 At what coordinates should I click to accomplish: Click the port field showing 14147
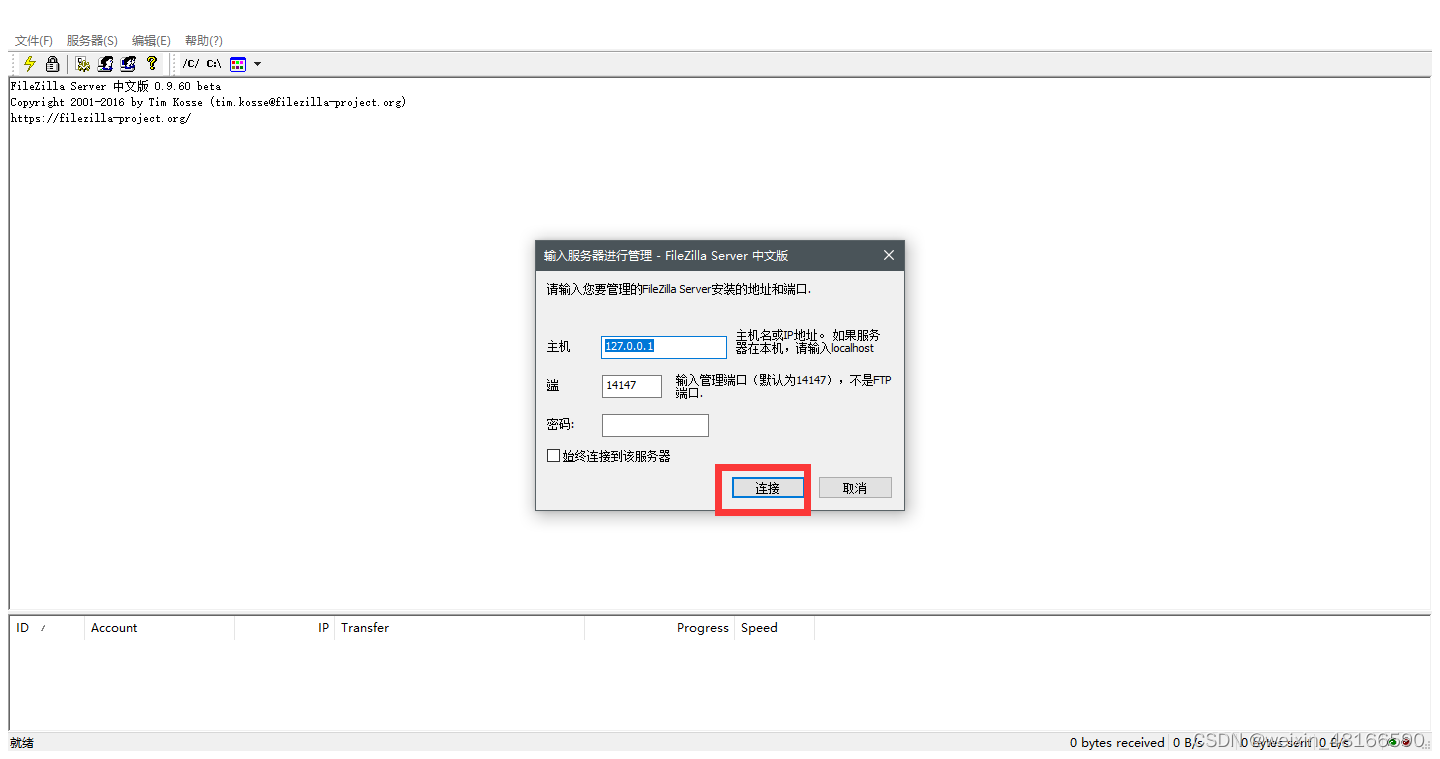[x=632, y=385]
